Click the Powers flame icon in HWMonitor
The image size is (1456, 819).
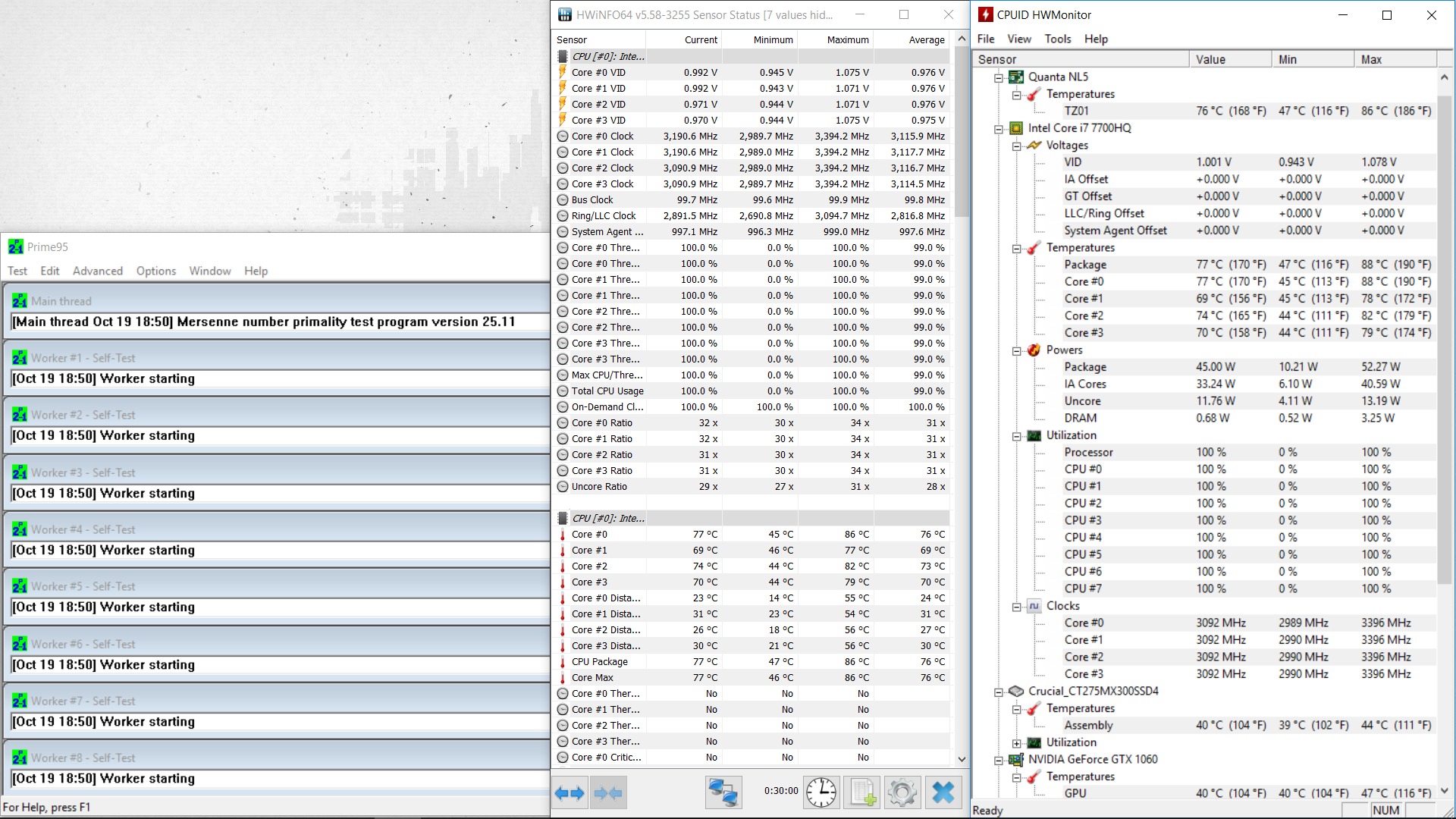coord(1034,350)
